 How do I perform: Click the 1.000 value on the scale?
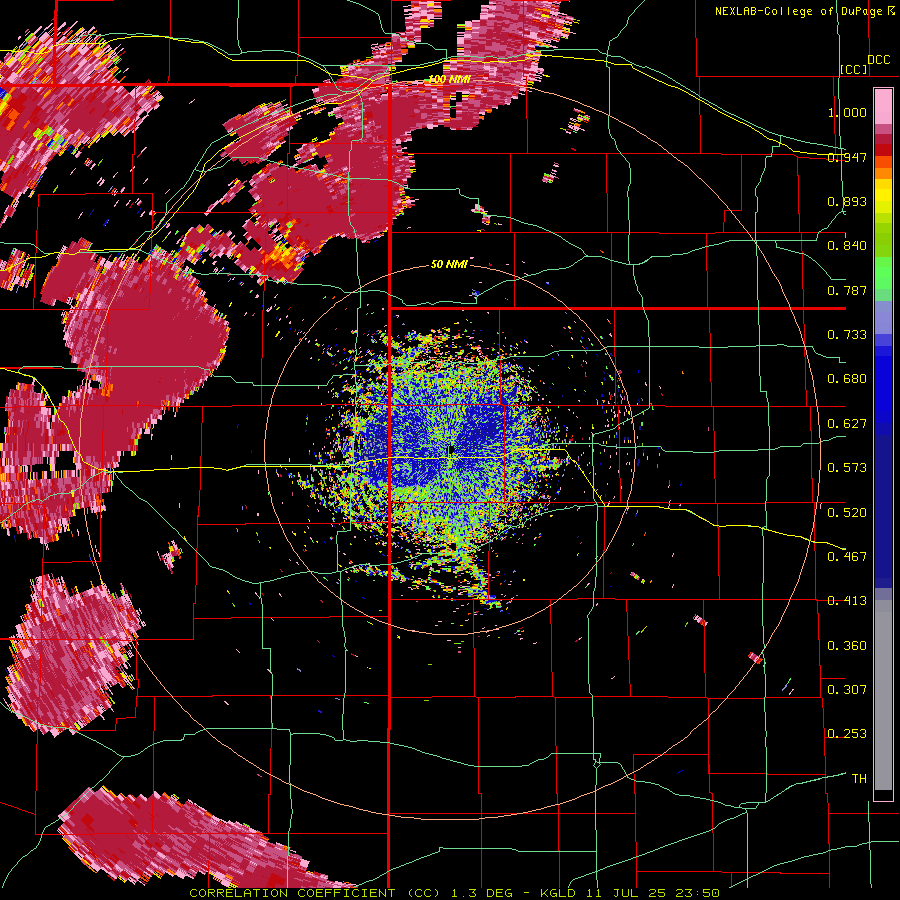[847, 112]
